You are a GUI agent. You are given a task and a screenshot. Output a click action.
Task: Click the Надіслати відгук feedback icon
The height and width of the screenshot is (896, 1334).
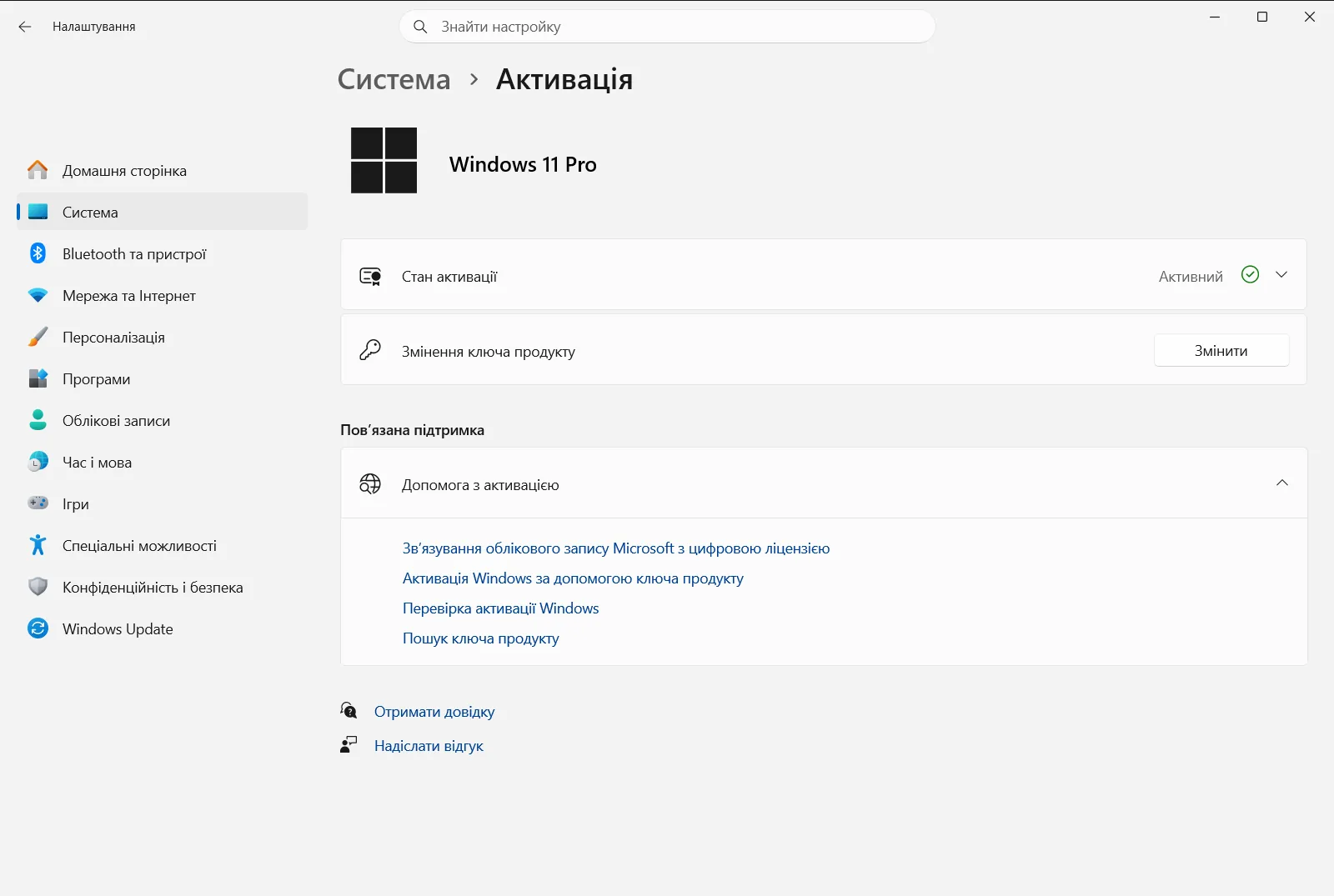[349, 744]
